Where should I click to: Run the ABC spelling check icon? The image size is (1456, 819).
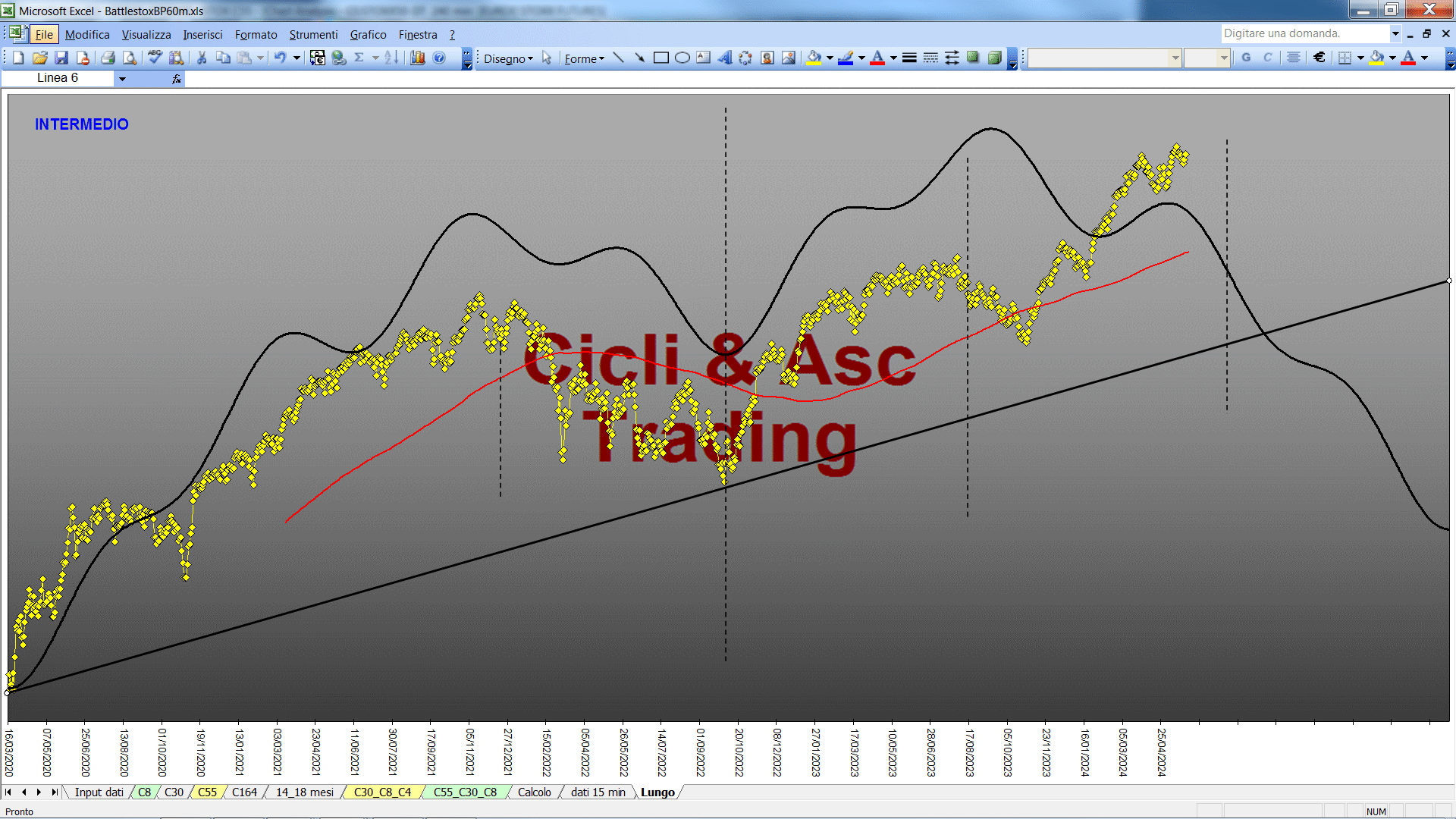(155, 58)
